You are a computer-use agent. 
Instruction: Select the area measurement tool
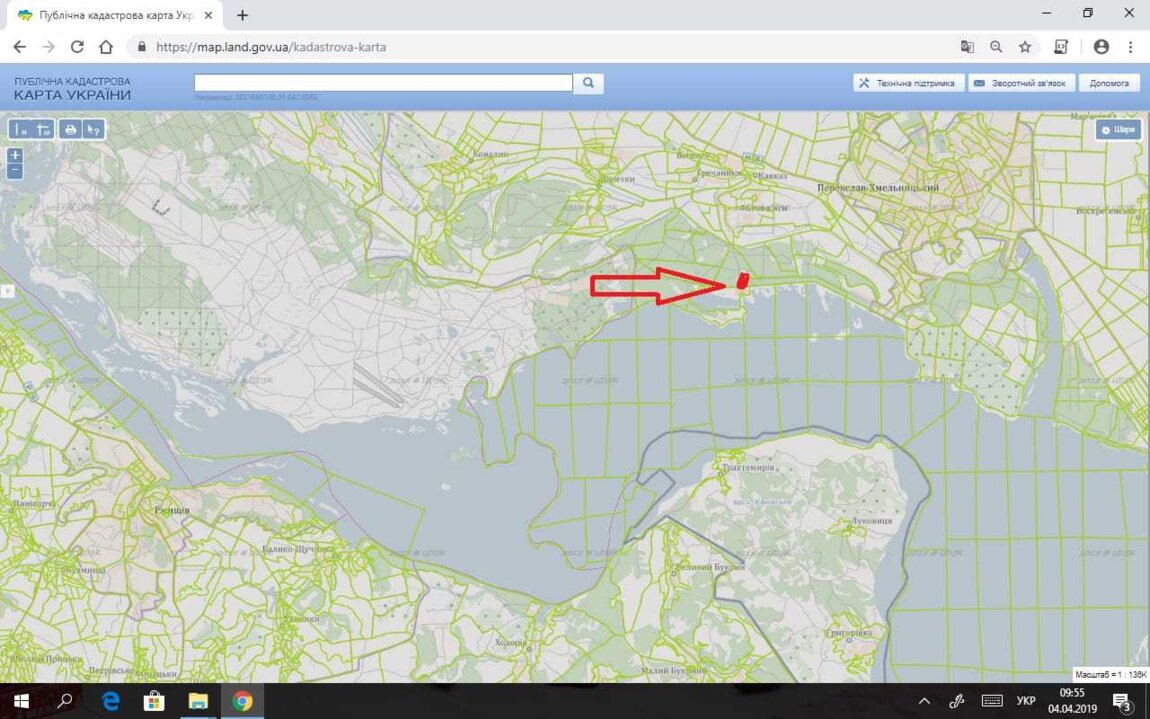pyautogui.click(x=43, y=130)
